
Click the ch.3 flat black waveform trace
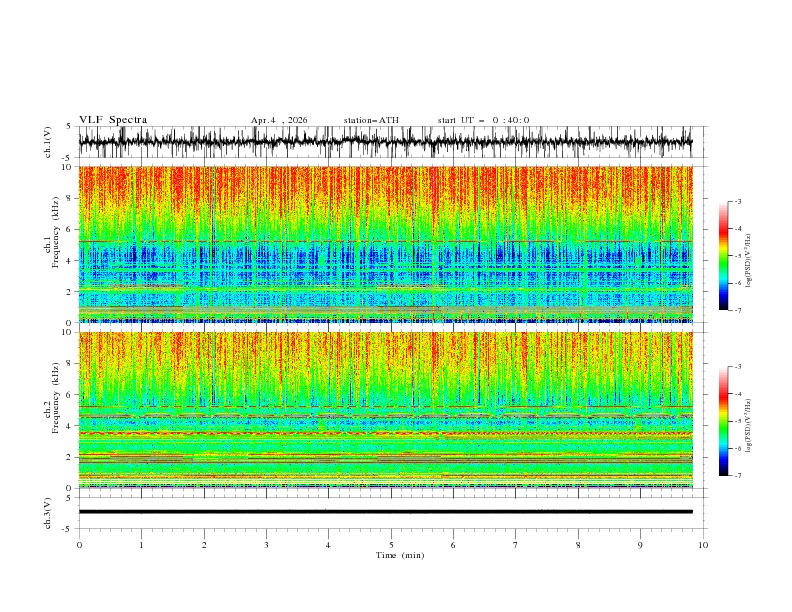coord(385,512)
